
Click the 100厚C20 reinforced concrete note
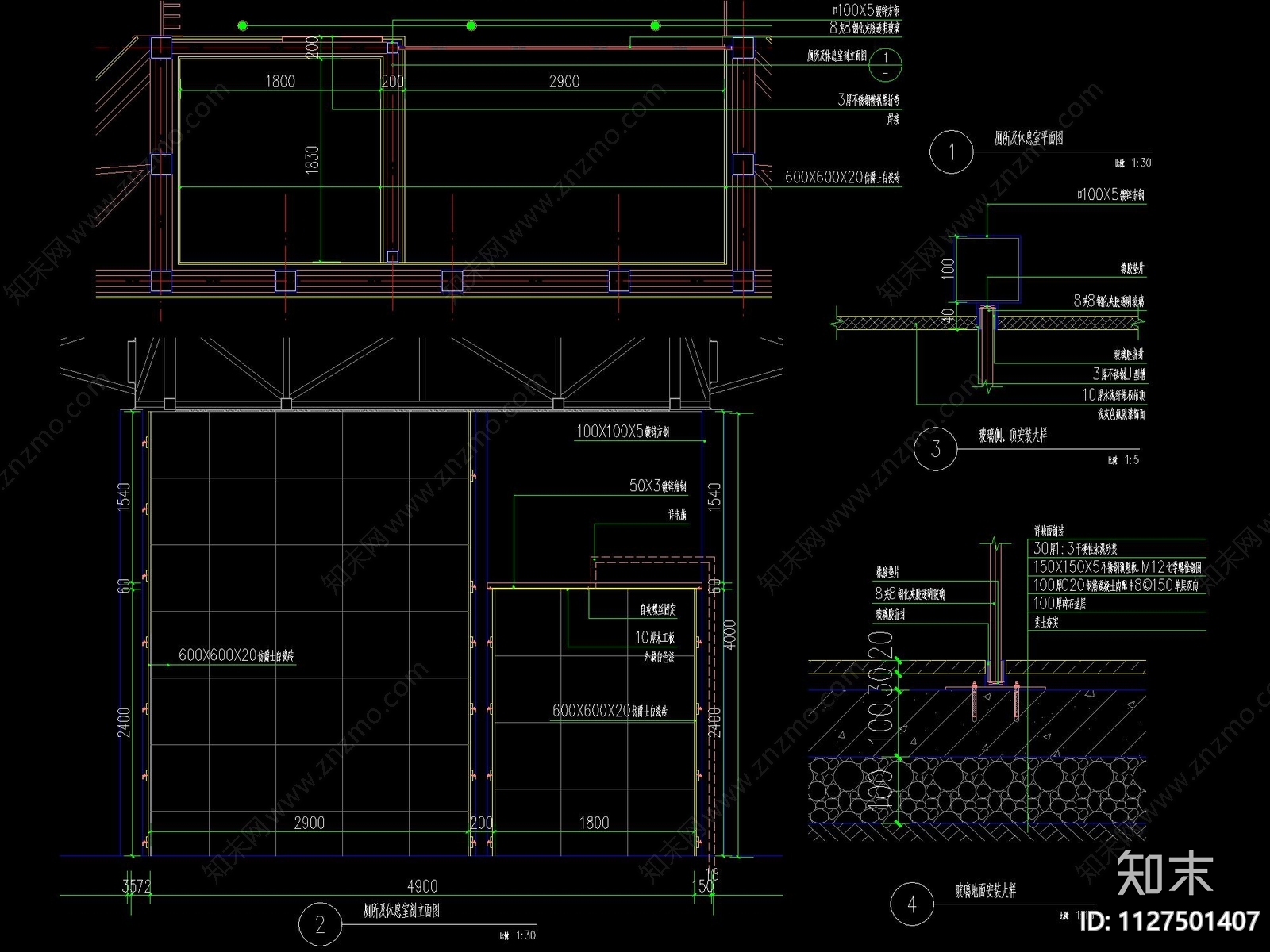1115,585
